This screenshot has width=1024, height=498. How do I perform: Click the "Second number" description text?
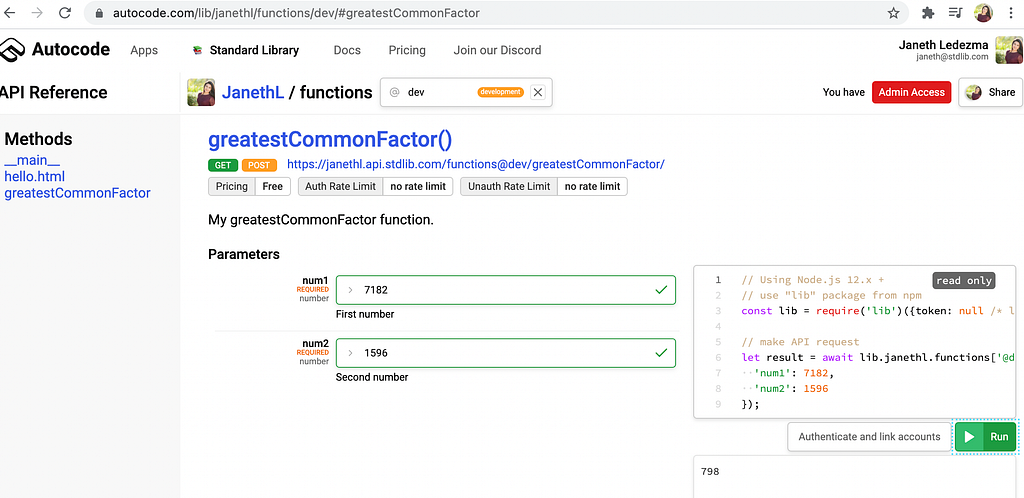pos(372,377)
